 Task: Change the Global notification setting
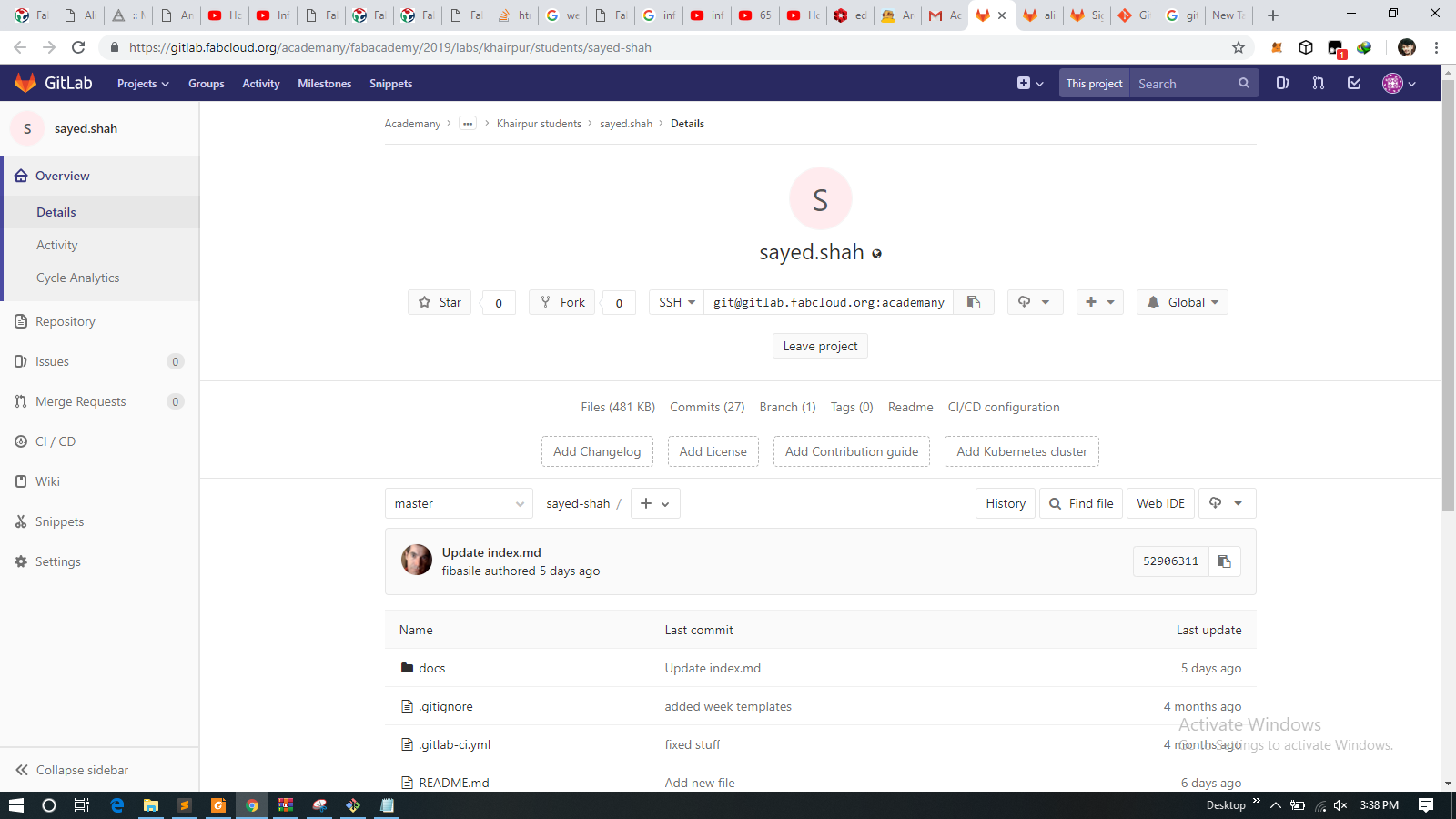click(x=1182, y=302)
